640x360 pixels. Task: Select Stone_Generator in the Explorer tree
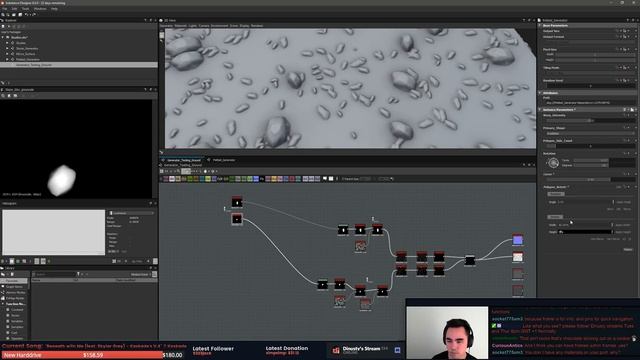click(27, 48)
